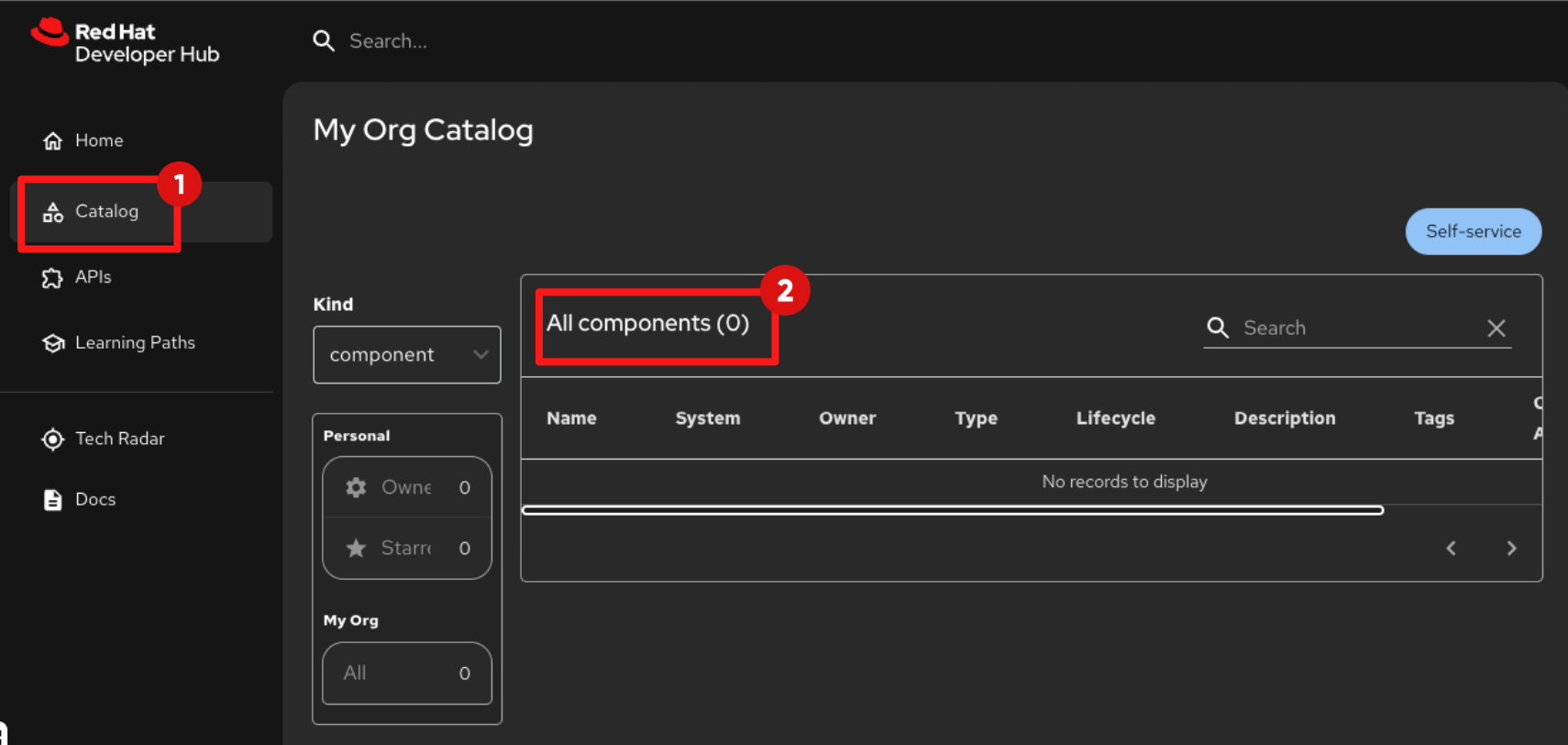Click the Home house icon

[53, 140]
